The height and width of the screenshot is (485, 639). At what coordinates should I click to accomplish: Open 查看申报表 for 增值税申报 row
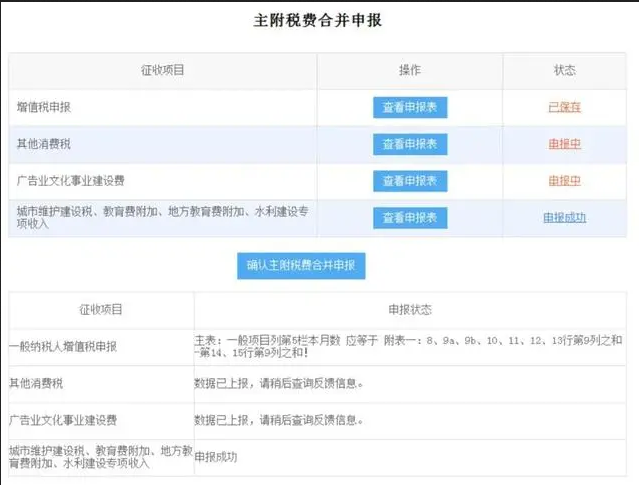pos(410,108)
